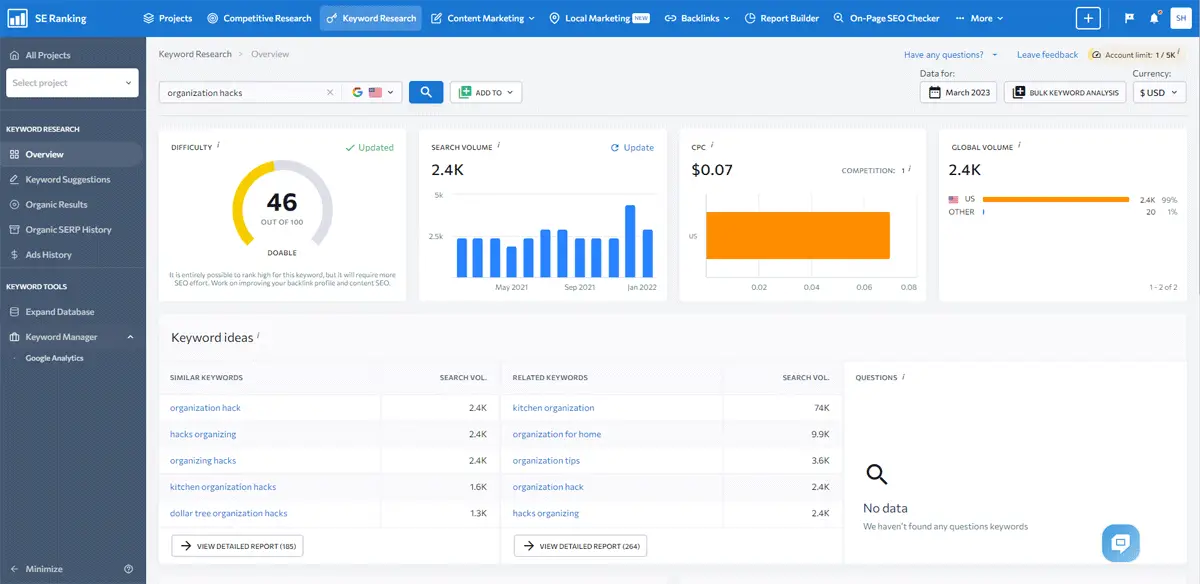This screenshot has width=1200, height=584.
Task: Open the March 2023 date picker
Action: coord(958,93)
